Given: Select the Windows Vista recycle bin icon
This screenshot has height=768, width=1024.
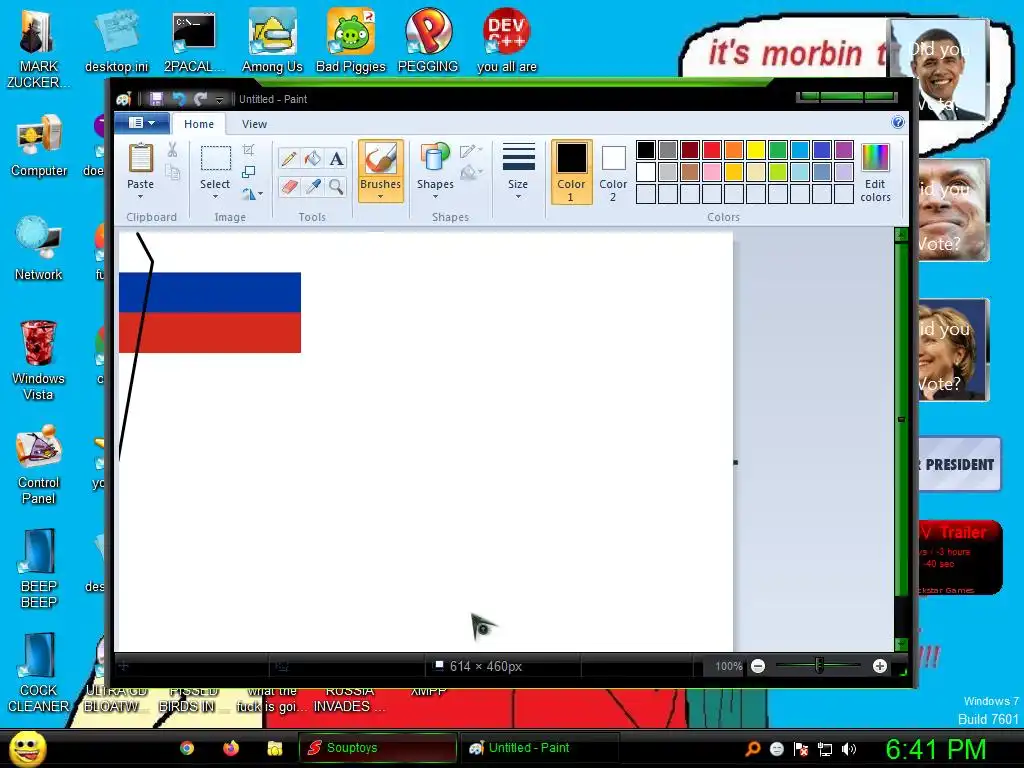Looking at the screenshot, I should click(39, 360).
